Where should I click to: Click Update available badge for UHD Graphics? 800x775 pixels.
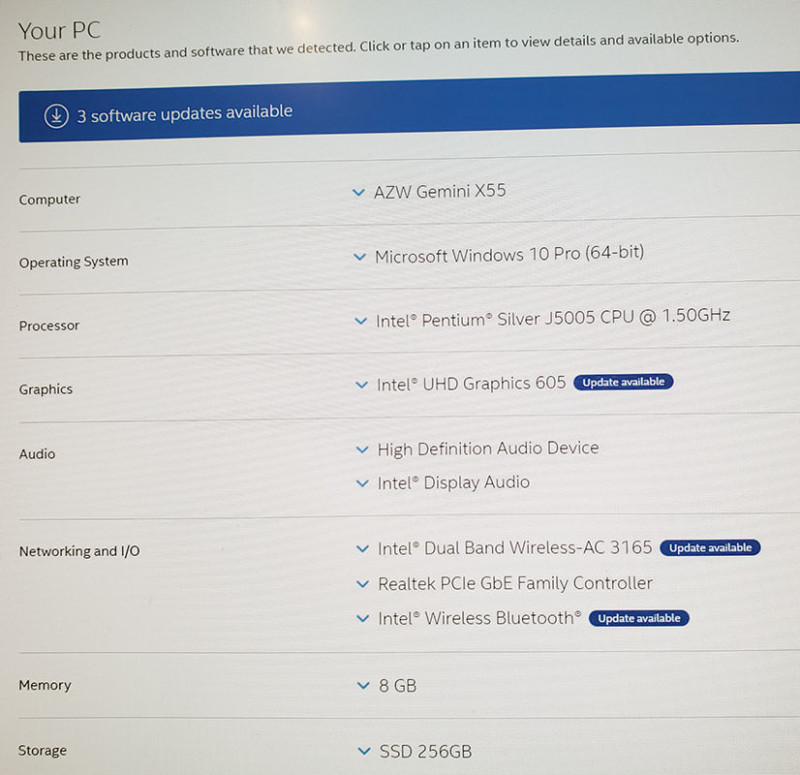coord(623,382)
